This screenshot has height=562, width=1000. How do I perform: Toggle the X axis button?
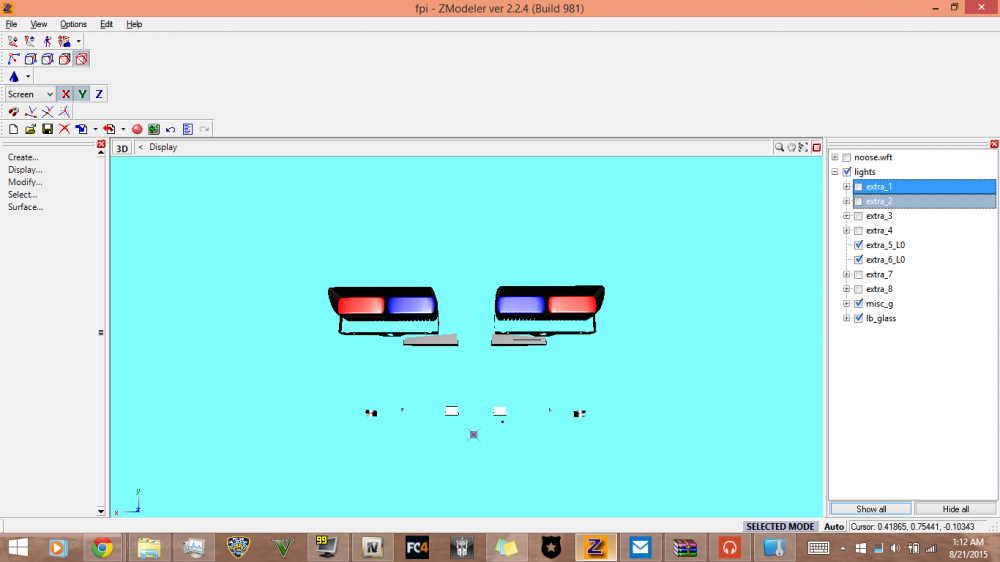pyautogui.click(x=65, y=94)
